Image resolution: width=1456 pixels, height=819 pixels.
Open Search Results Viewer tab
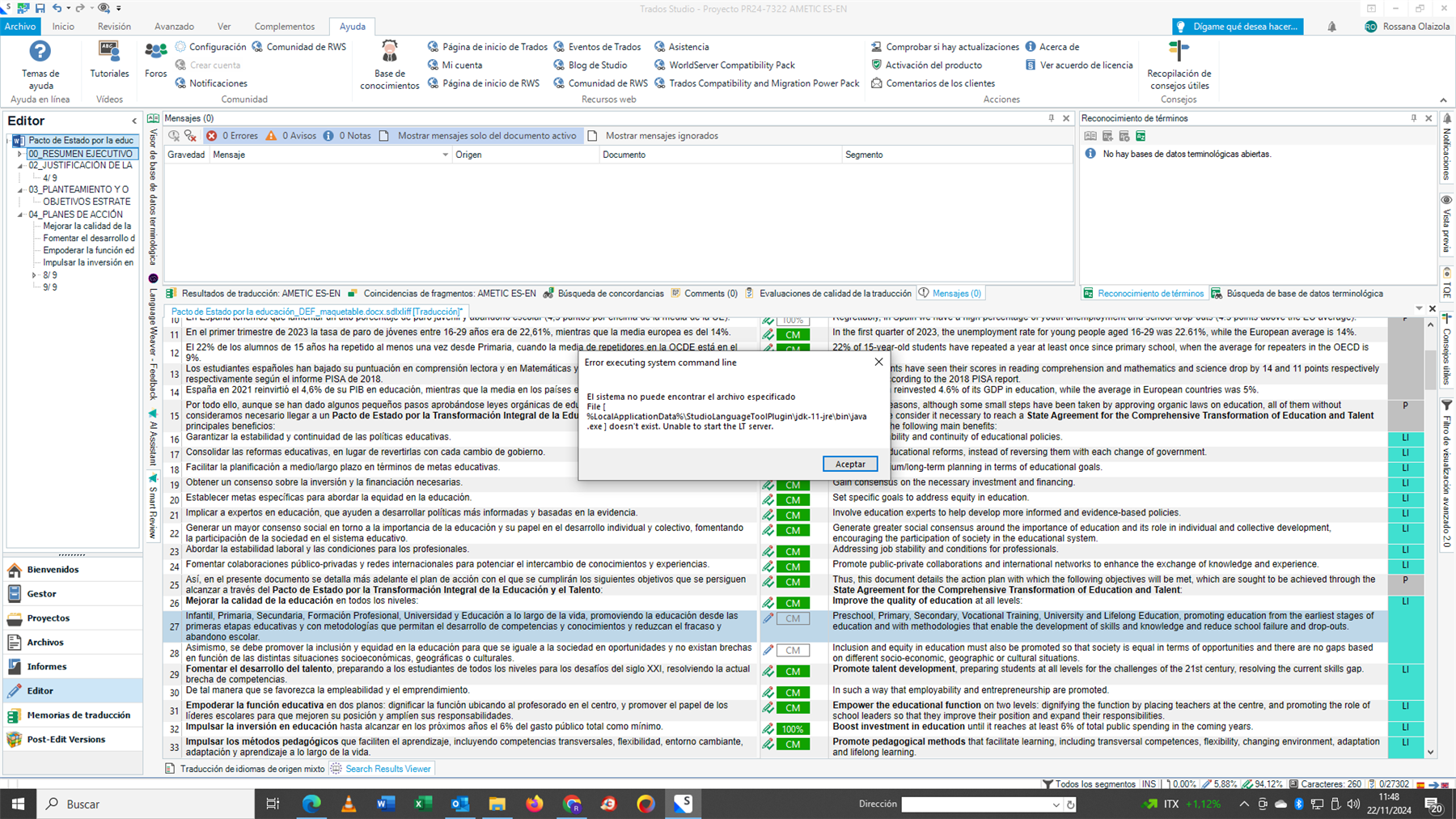point(381,769)
